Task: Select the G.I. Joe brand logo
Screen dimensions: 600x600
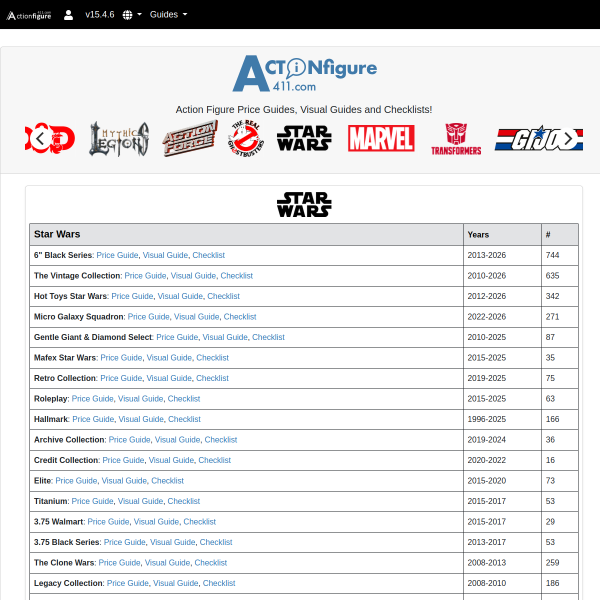Action: pos(539,138)
